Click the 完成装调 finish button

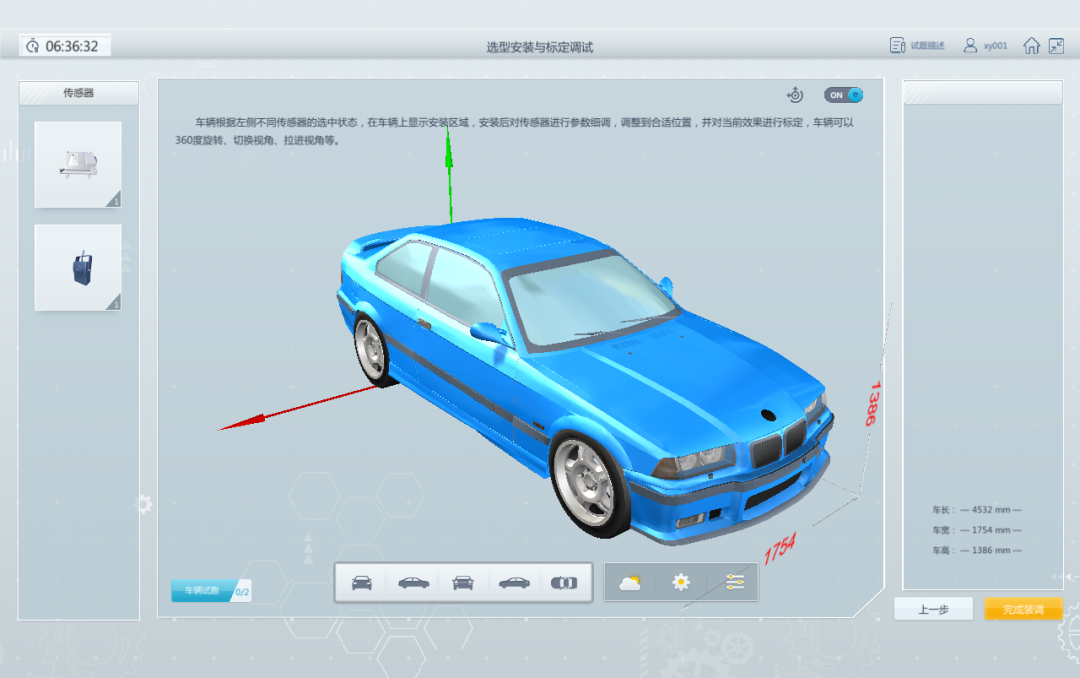click(x=1023, y=609)
